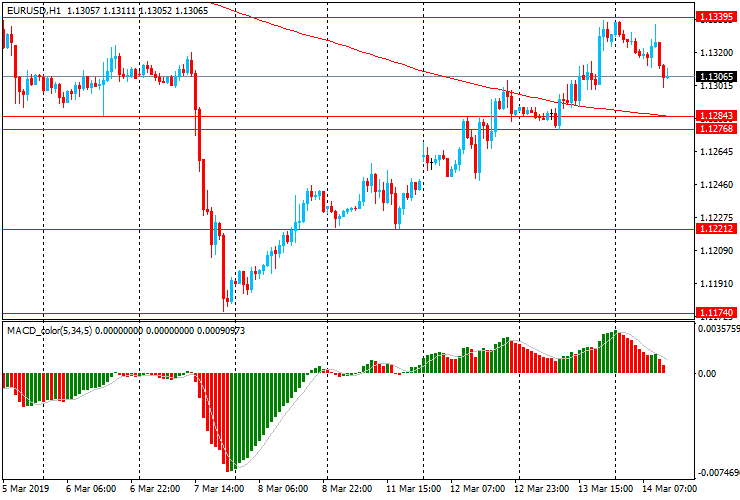Click the MACD upper scale value 0.0035759
The image size is (740, 500).
coord(718,328)
